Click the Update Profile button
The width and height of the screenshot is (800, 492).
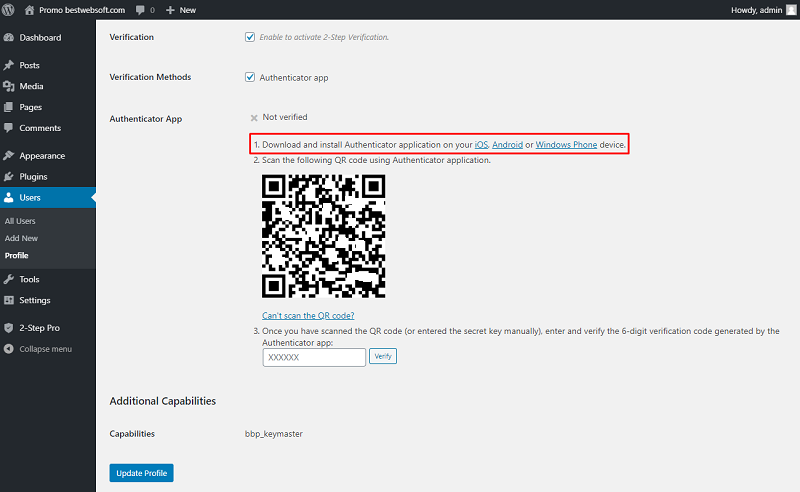141,473
